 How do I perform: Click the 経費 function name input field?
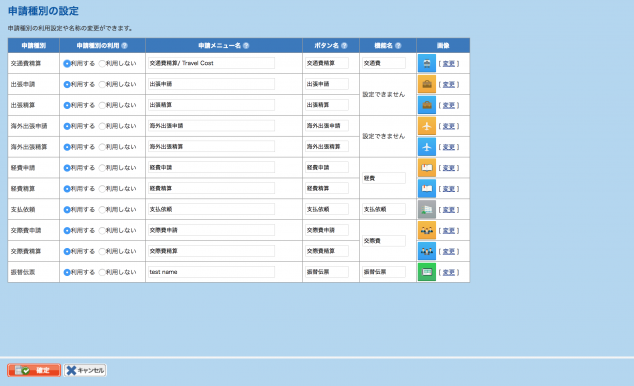point(384,178)
